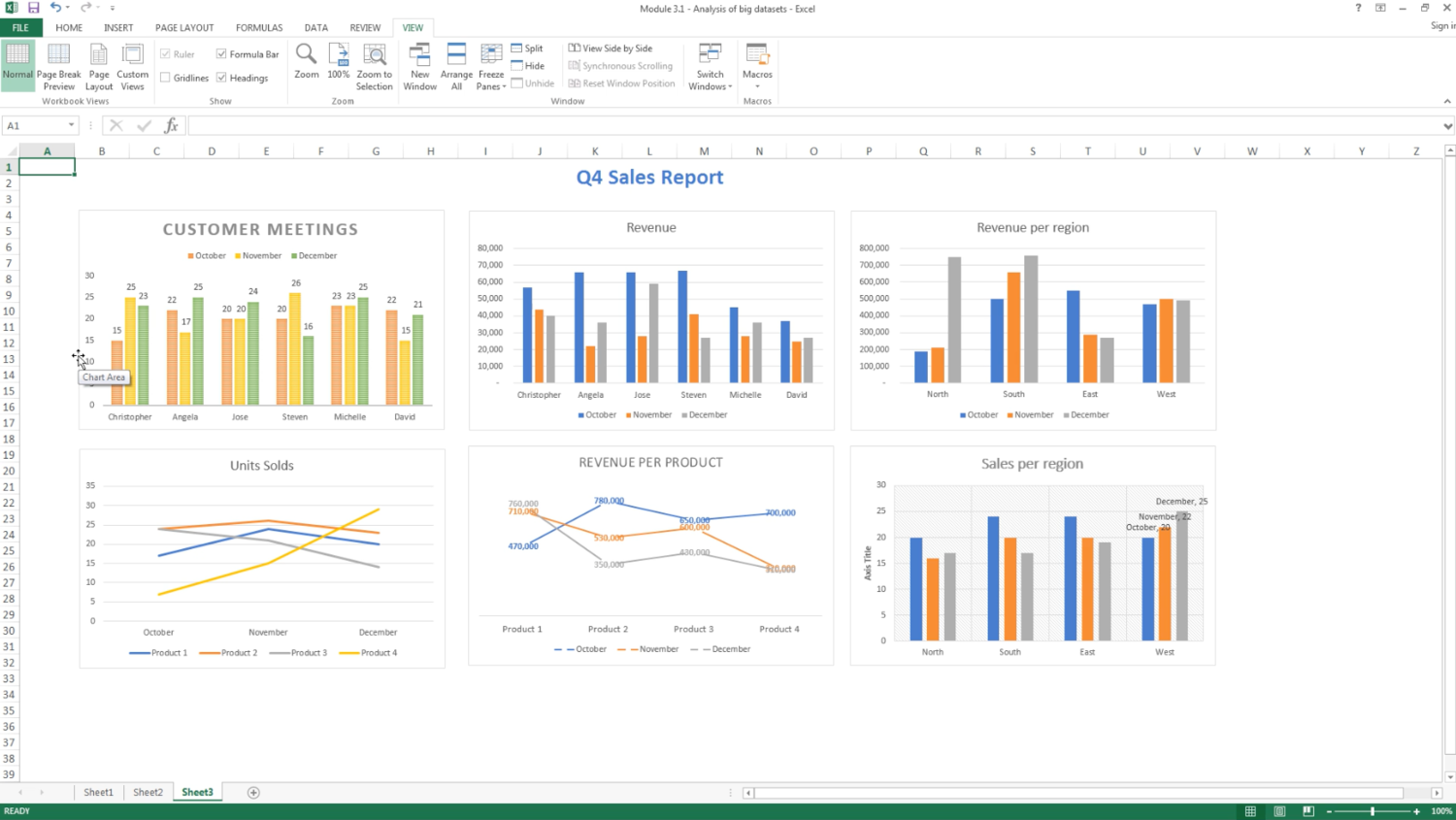Screen dimensions: 1456x820
Task: Select the Q4 Sales Report title
Action: pyautogui.click(x=650, y=178)
